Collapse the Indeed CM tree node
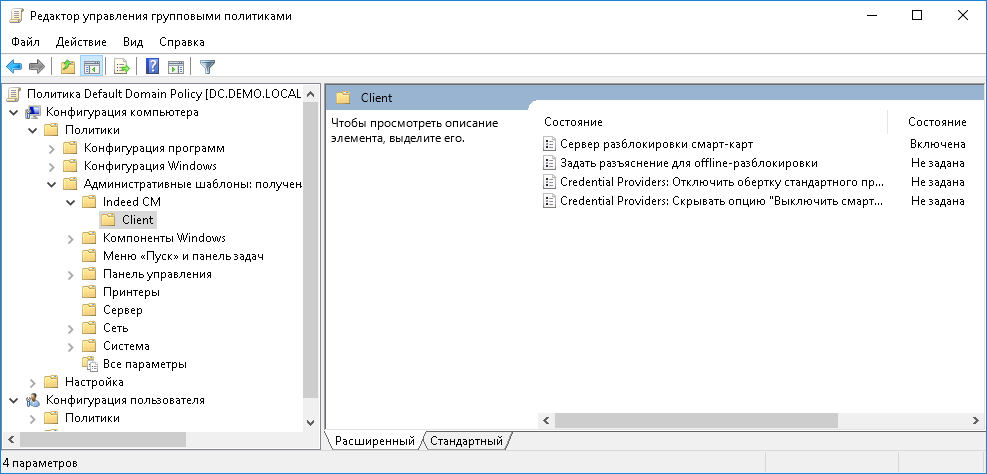The image size is (987, 474). pyautogui.click(x=70, y=202)
